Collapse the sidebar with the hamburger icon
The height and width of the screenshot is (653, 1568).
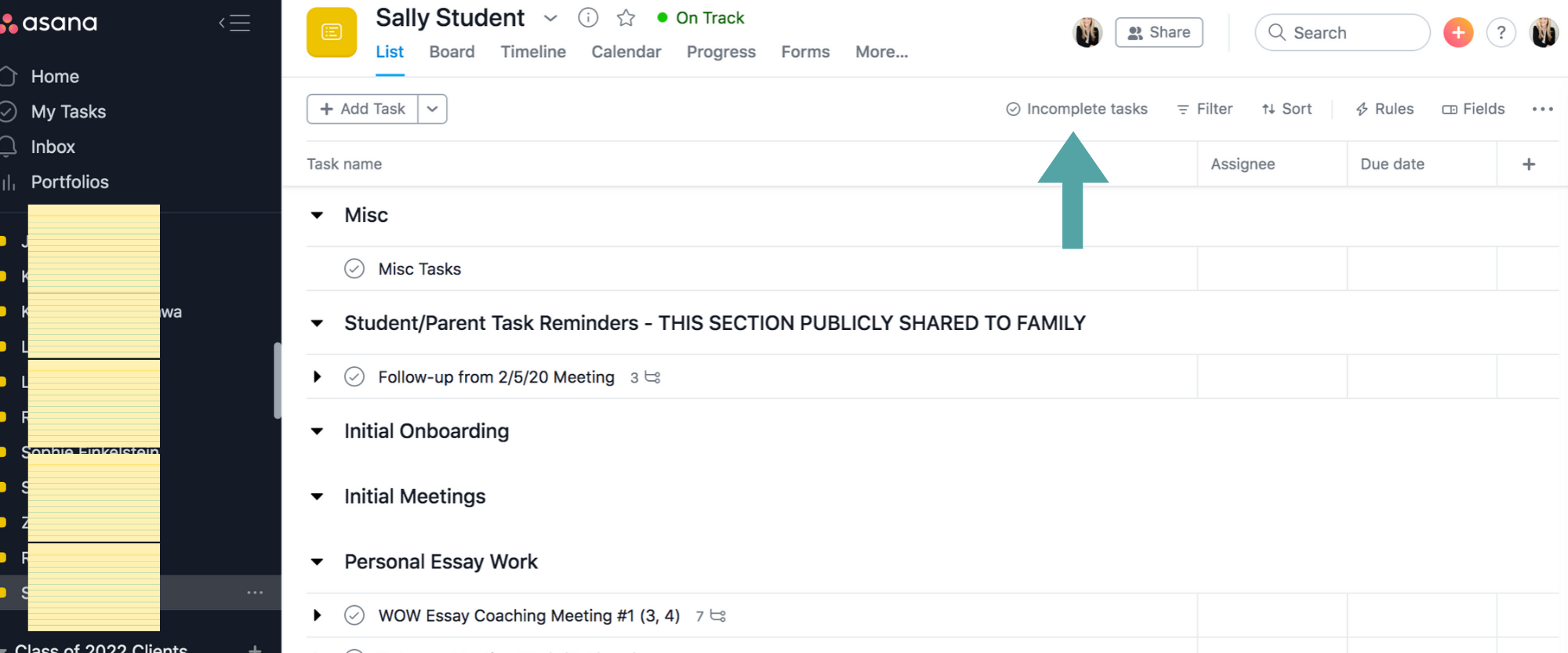click(235, 24)
